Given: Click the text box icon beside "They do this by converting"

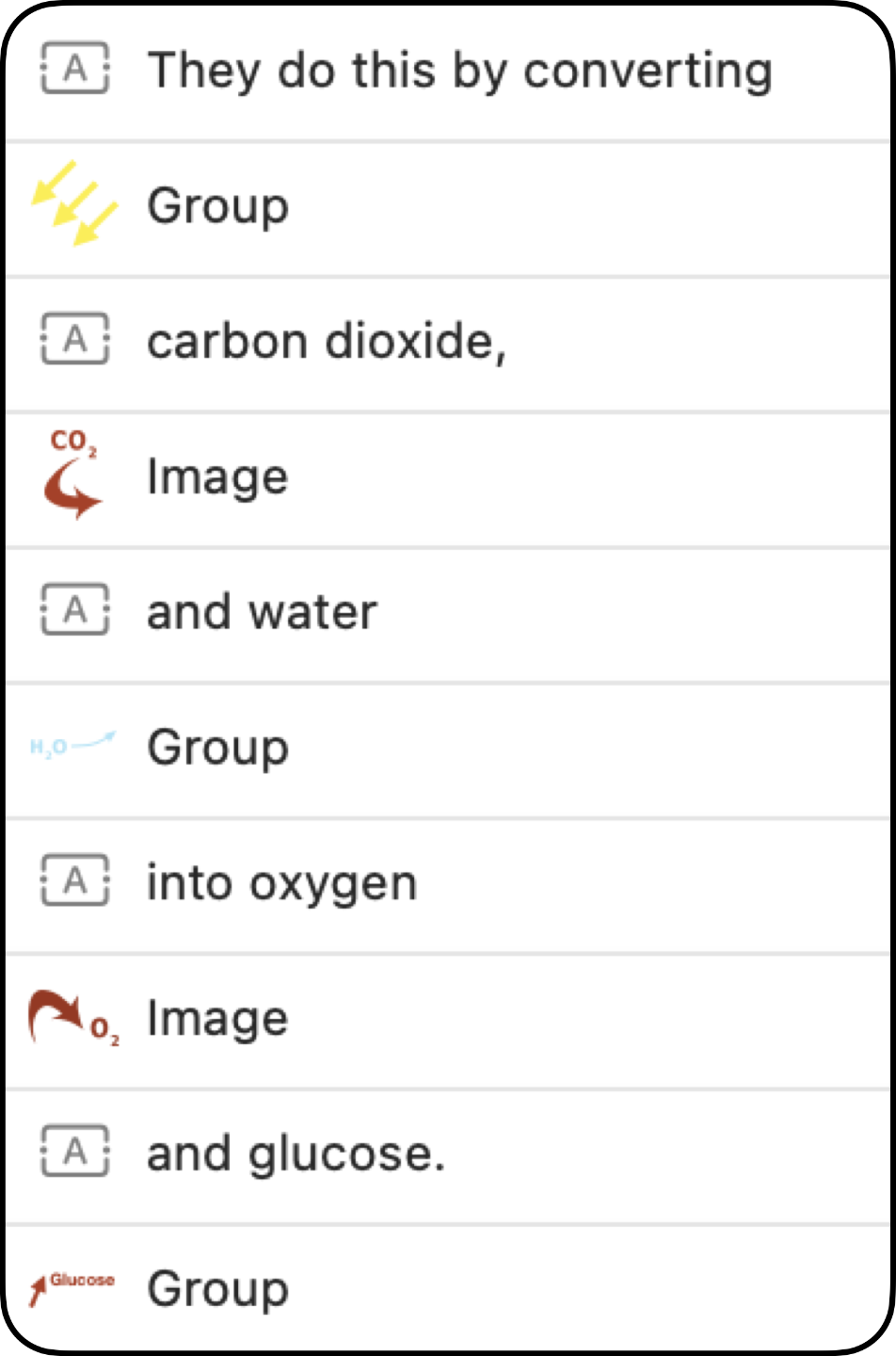Looking at the screenshot, I should coord(74,69).
